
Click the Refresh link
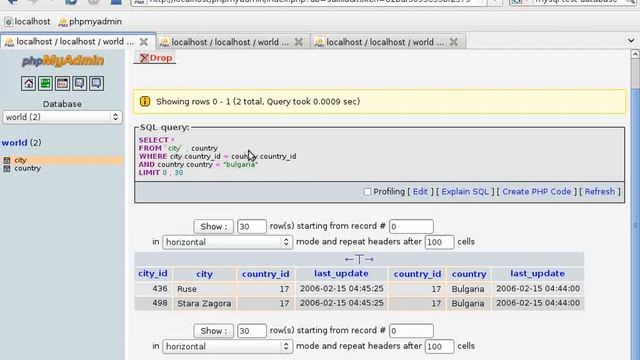click(600, 192)
